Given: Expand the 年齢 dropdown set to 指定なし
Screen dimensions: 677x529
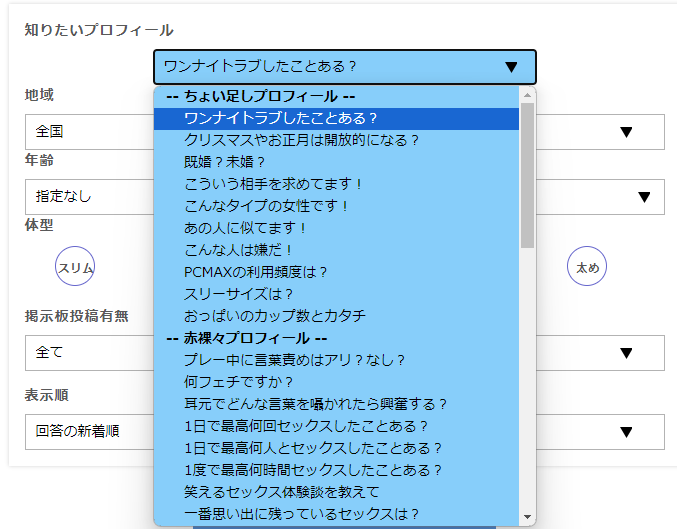Looking at the screenshot, I should [x=88, y=196].
